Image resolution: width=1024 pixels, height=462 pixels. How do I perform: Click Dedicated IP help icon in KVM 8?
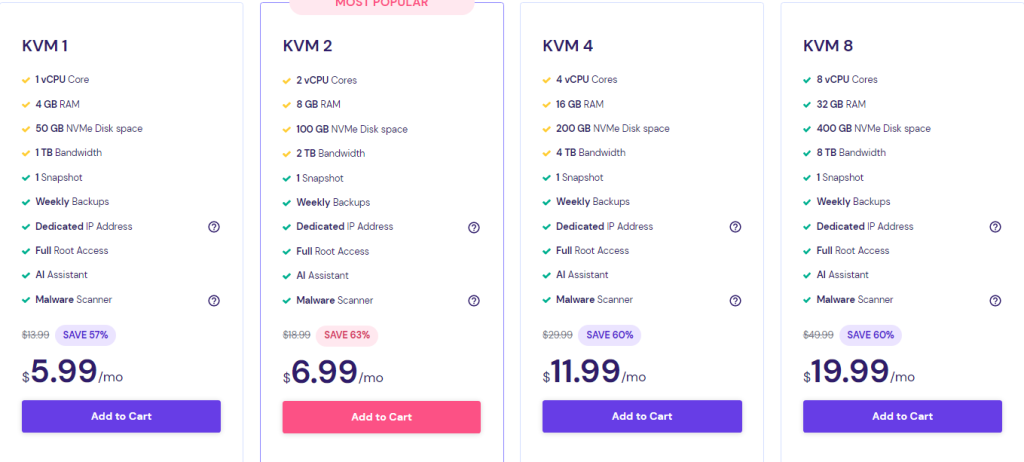point(995,227)
